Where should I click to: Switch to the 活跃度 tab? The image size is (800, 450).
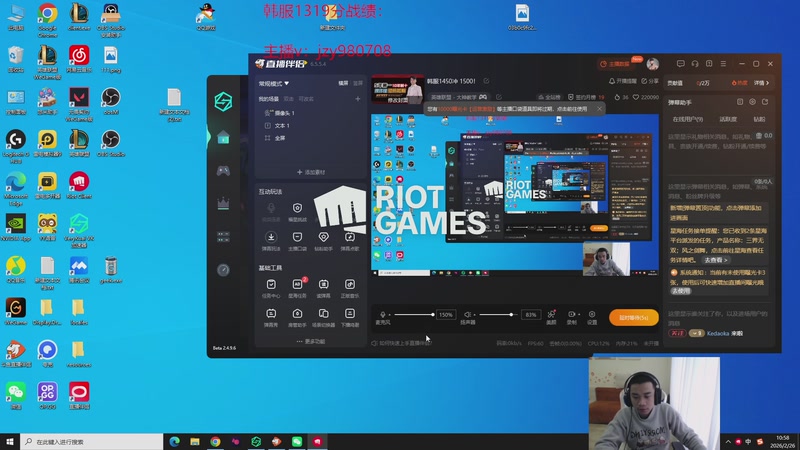click(728, 119)
